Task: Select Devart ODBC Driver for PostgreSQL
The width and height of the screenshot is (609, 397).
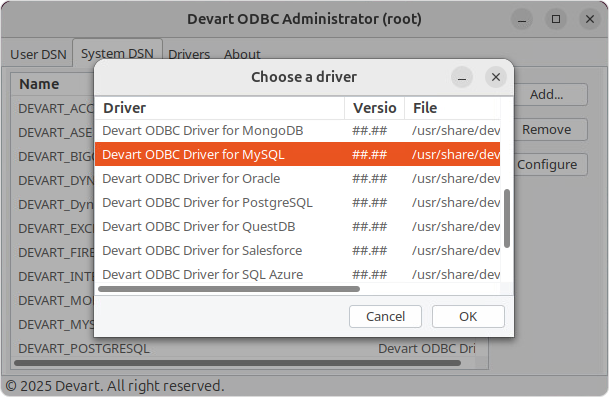Action: (298, 202)
